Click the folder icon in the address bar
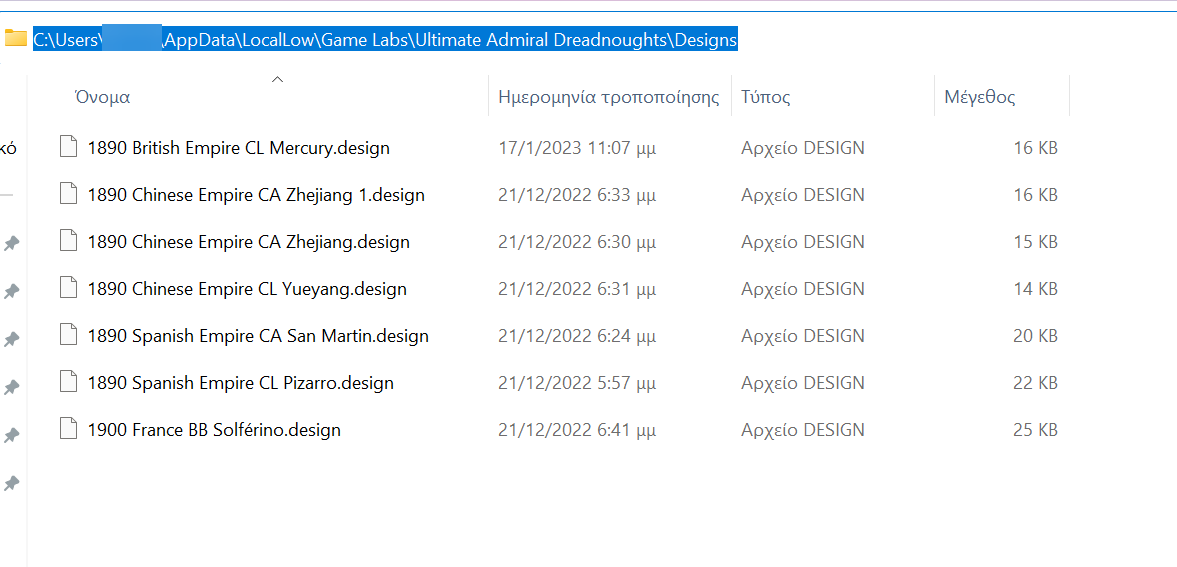This screenshot has height=567, width=1177. point(15,38)
